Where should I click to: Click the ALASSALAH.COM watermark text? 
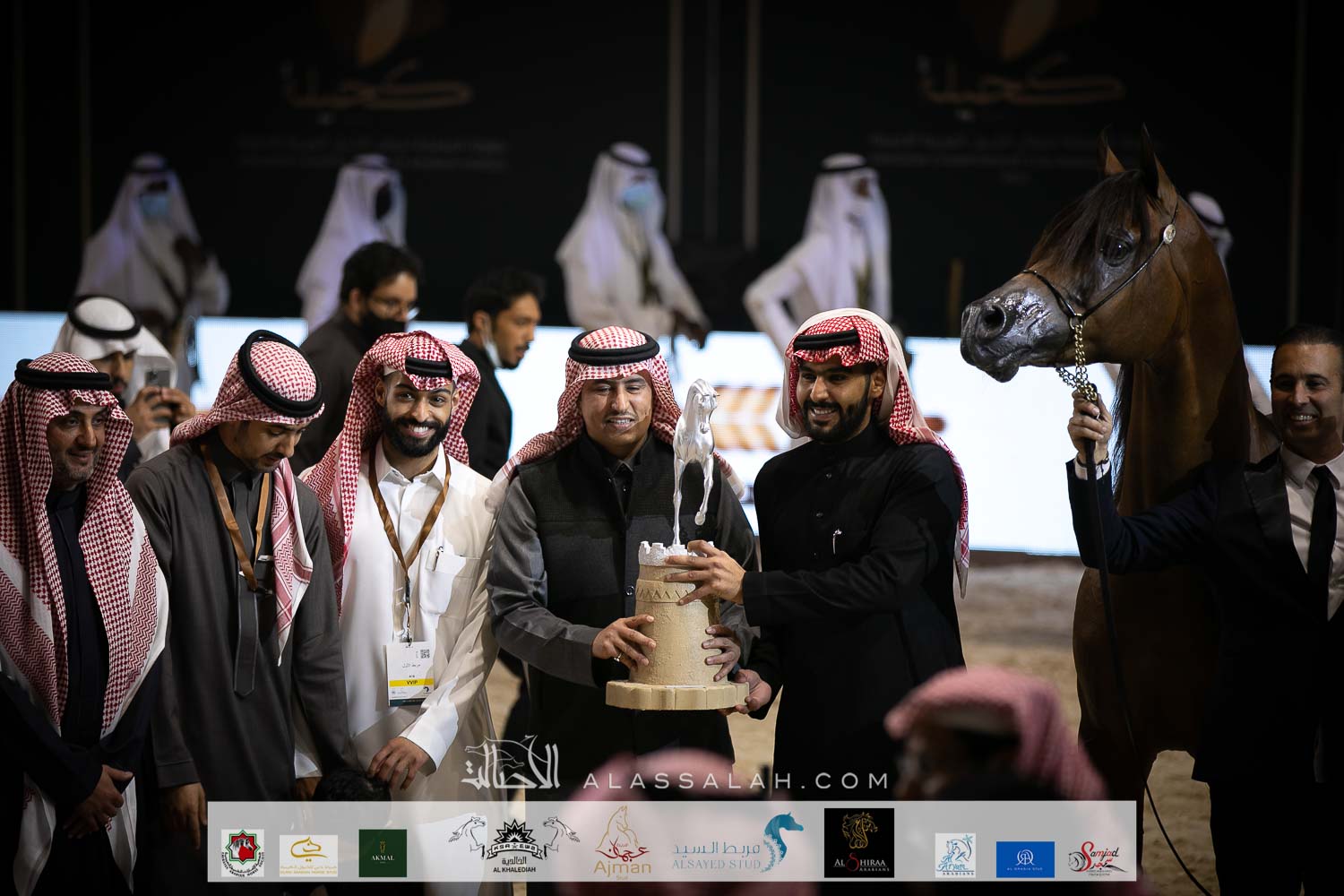pyautogui.click(x=735, y=780)
